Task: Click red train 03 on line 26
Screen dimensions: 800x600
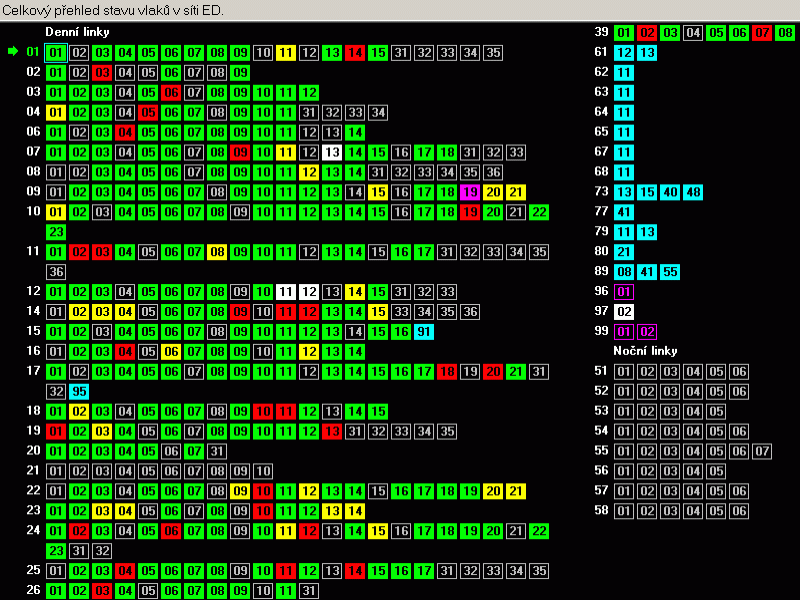Action: (102, 590)
